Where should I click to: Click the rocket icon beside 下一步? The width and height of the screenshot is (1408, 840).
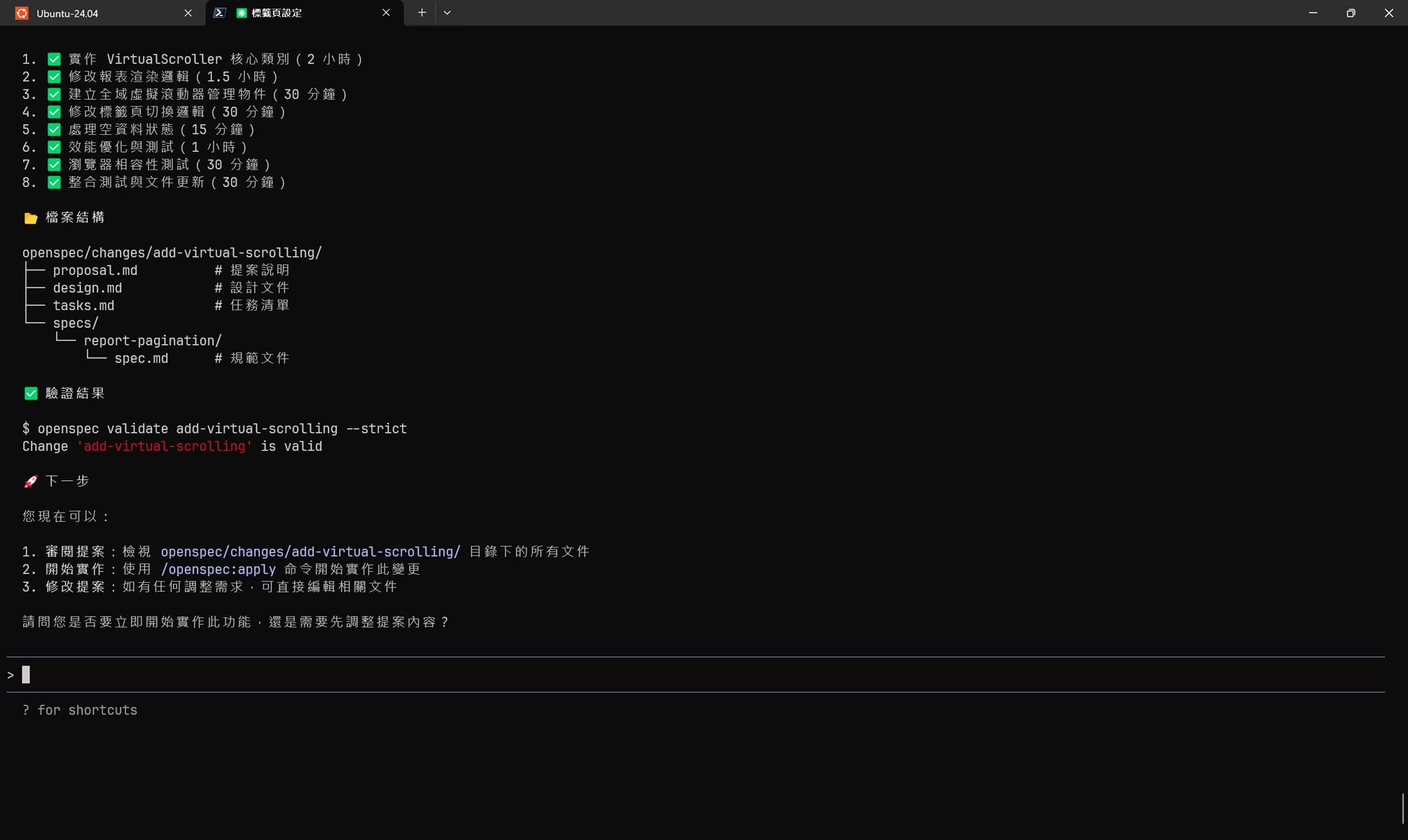click(x=30, y=482)
